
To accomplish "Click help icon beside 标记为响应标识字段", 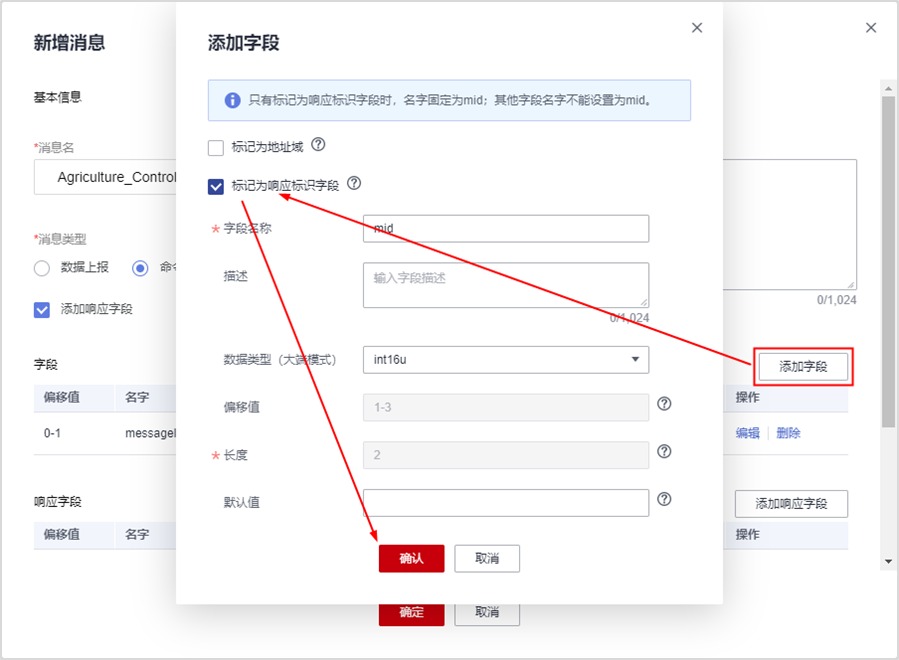I will click(x=353, y=184).
